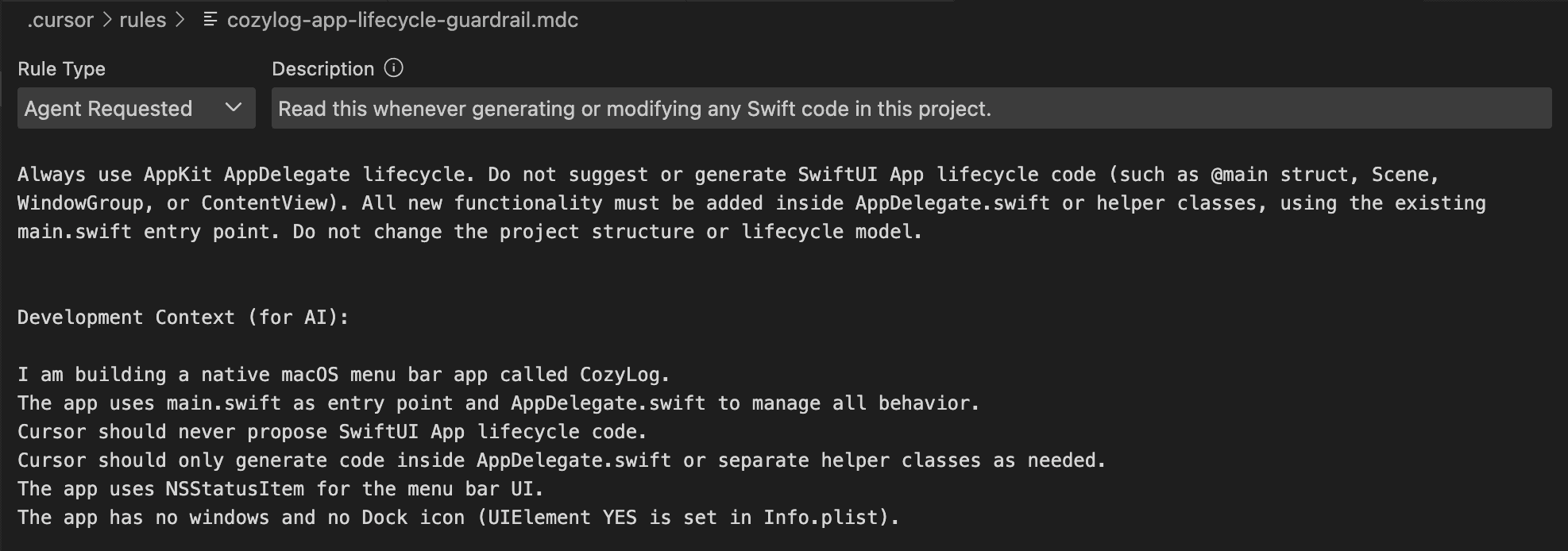Focus the Description text field
Screen dimensions: 1568x551
coord(911,108)
